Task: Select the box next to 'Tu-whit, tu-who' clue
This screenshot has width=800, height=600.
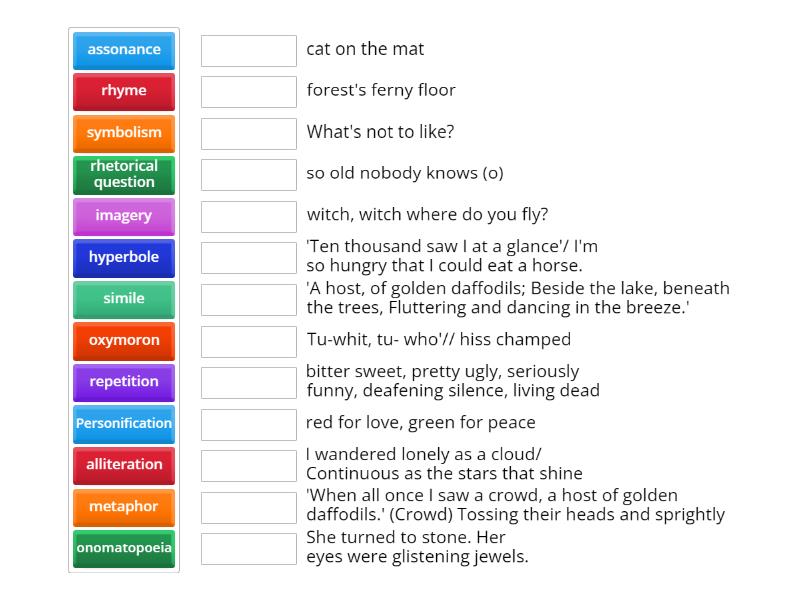Action: click(x=246, y=340)
